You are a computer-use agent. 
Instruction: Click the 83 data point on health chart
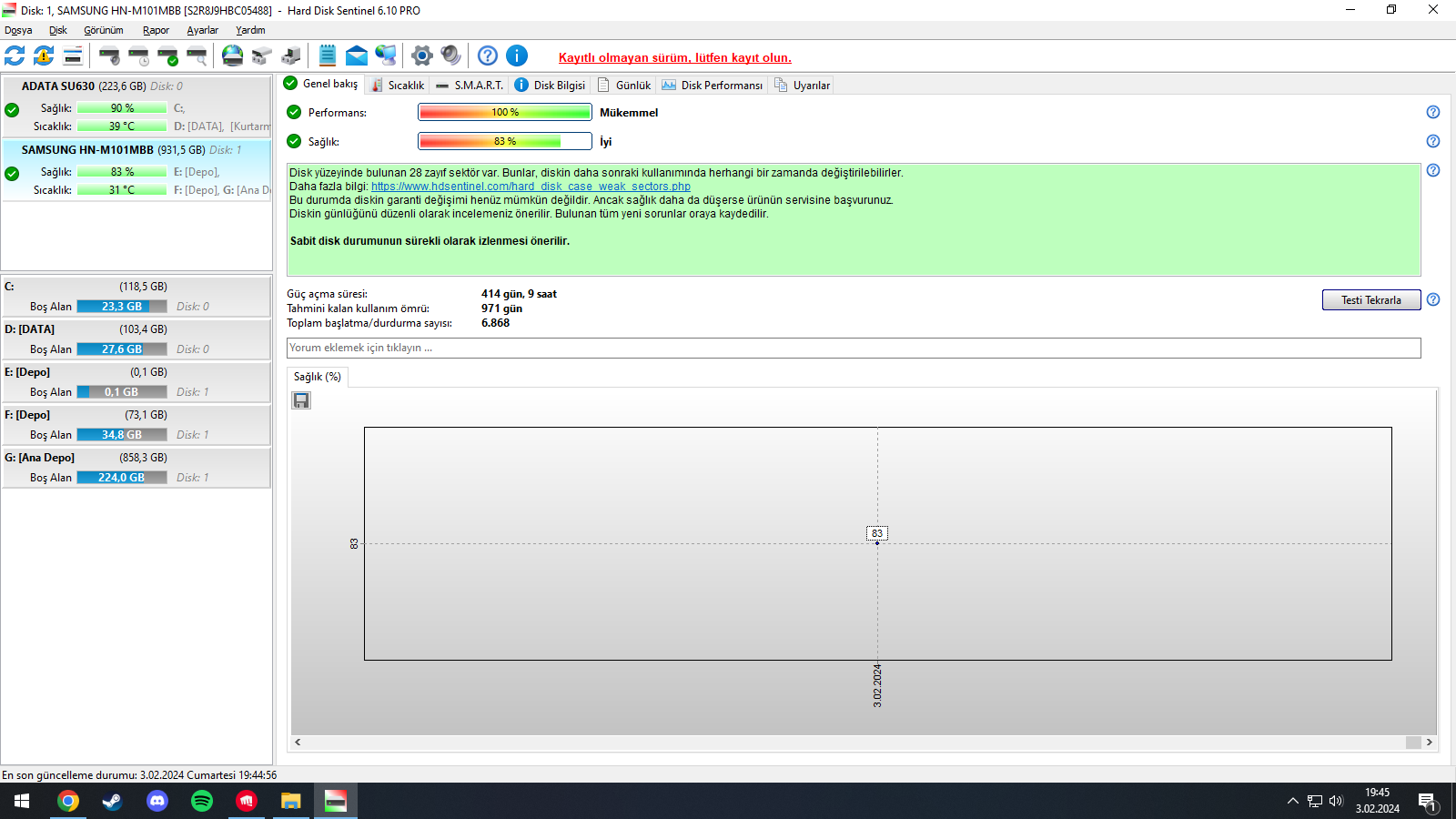click(877, 542)
